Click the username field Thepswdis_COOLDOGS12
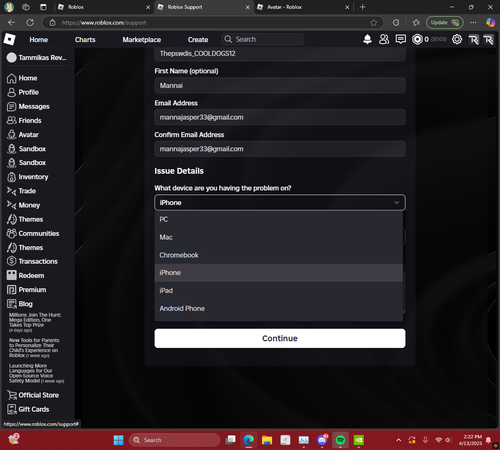Screen dimensions: 500x450 coord(280,54)
